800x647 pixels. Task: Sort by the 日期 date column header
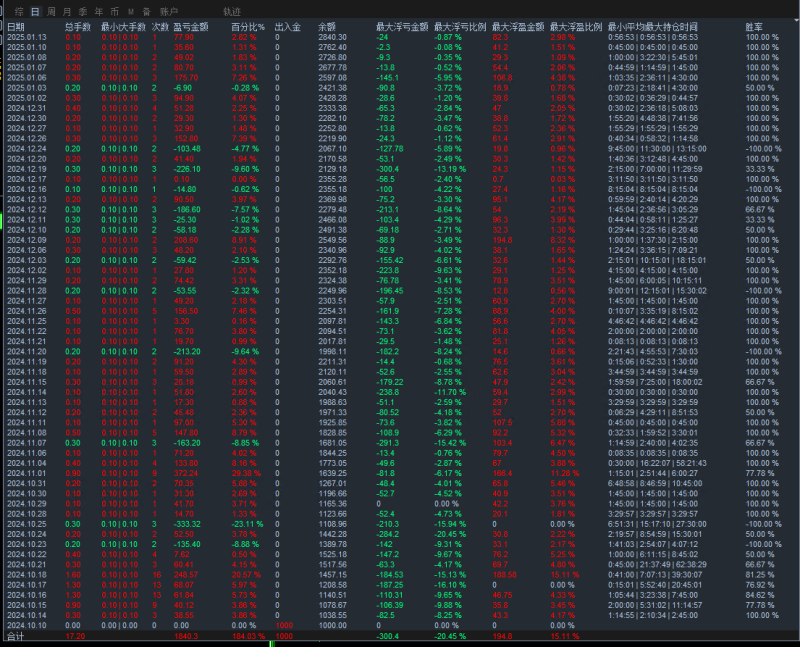(17, 26)
